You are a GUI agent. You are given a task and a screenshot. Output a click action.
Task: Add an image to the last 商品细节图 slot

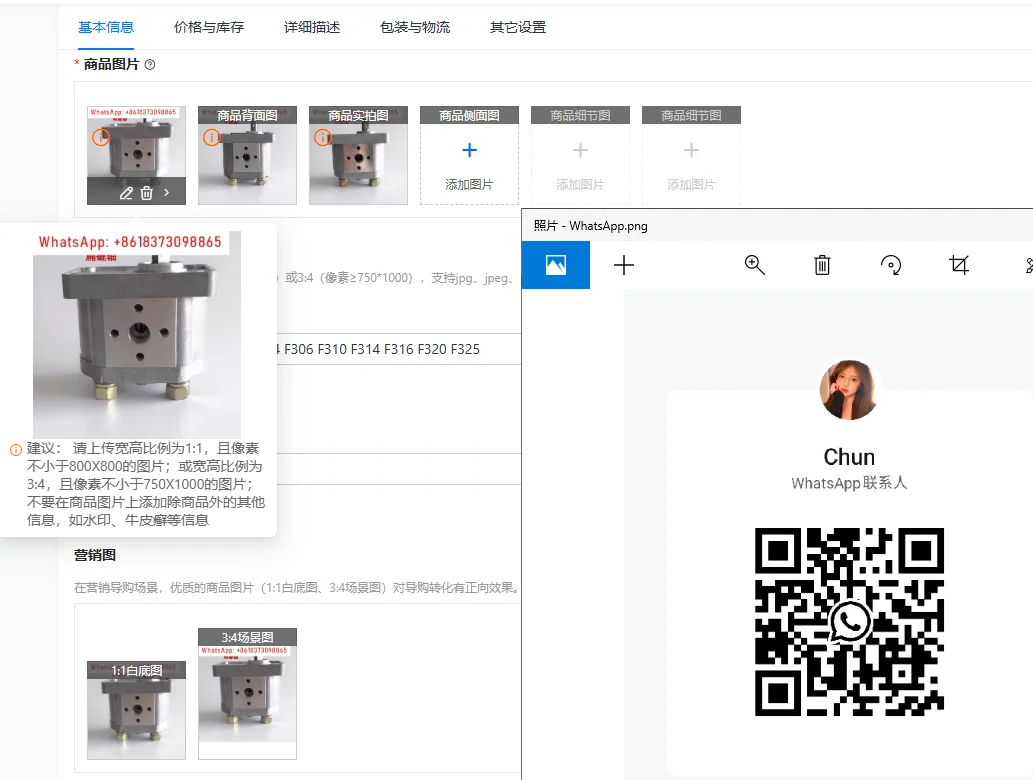pyautogui.click(x=691, y=155)
